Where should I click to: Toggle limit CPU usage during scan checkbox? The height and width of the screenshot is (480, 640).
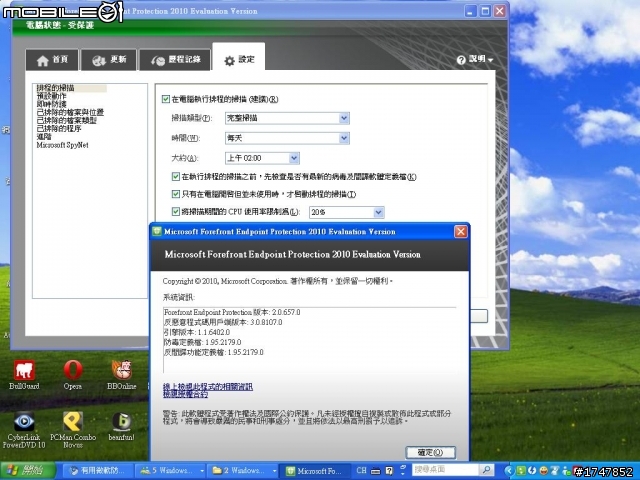point(176,211)
